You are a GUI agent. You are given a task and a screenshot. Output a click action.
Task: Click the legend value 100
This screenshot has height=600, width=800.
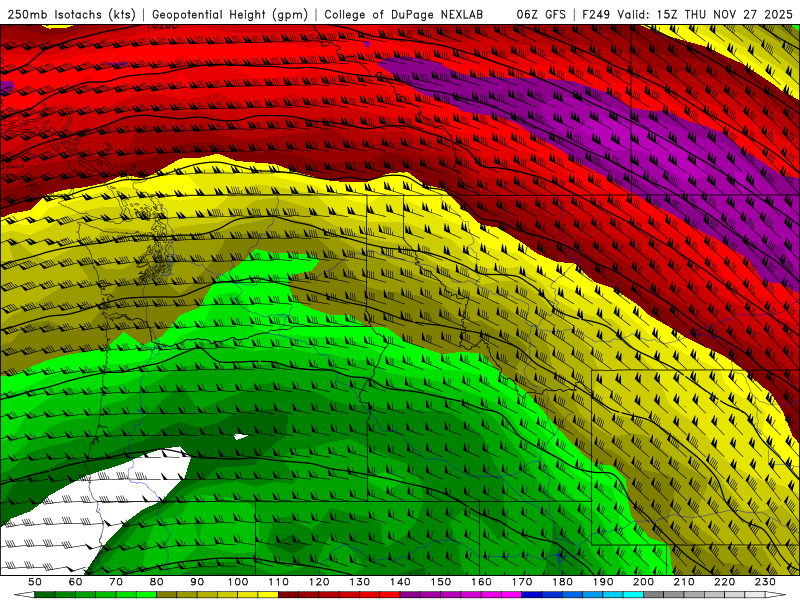pos(238,582)
